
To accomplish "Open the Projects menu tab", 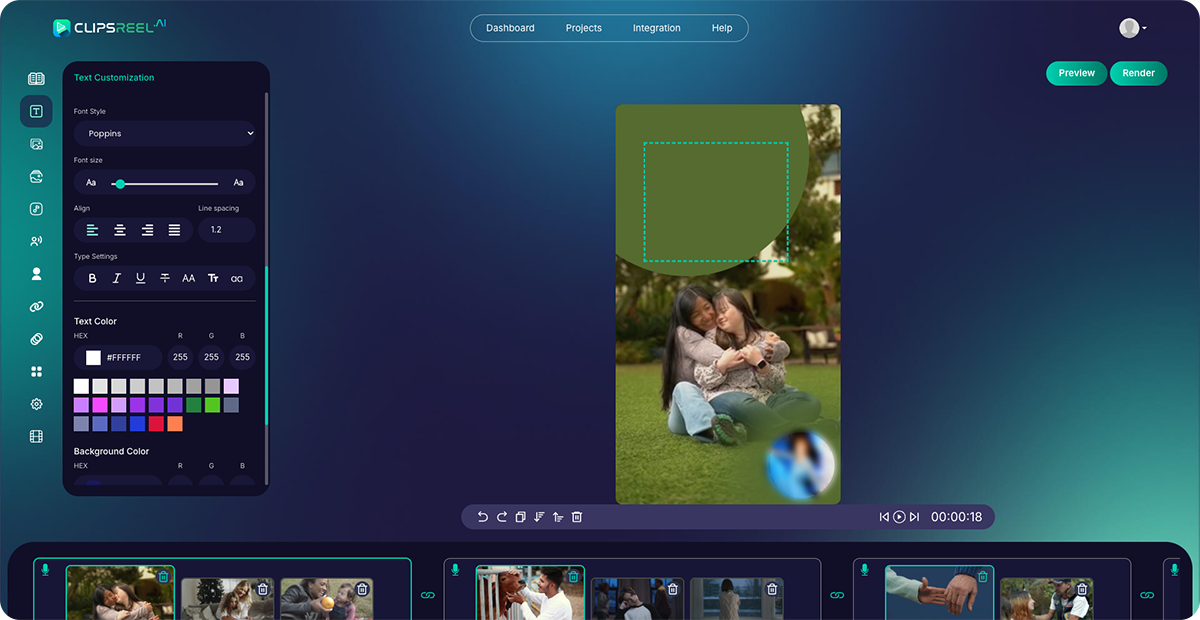I will pyautogui.click(x=583, y=28).
